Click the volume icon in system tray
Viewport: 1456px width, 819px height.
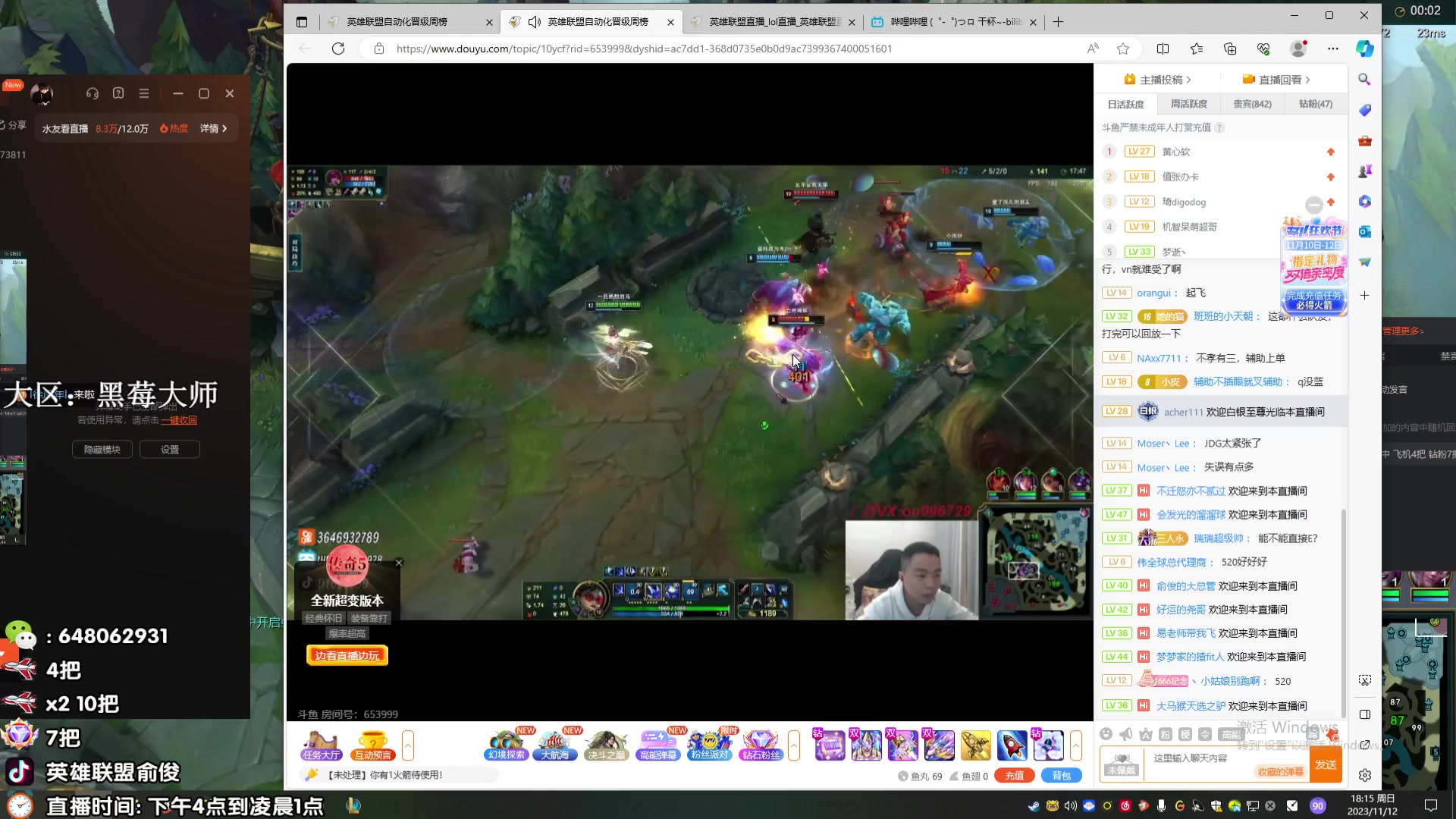pyautogui.click(x=1070, y=805)
